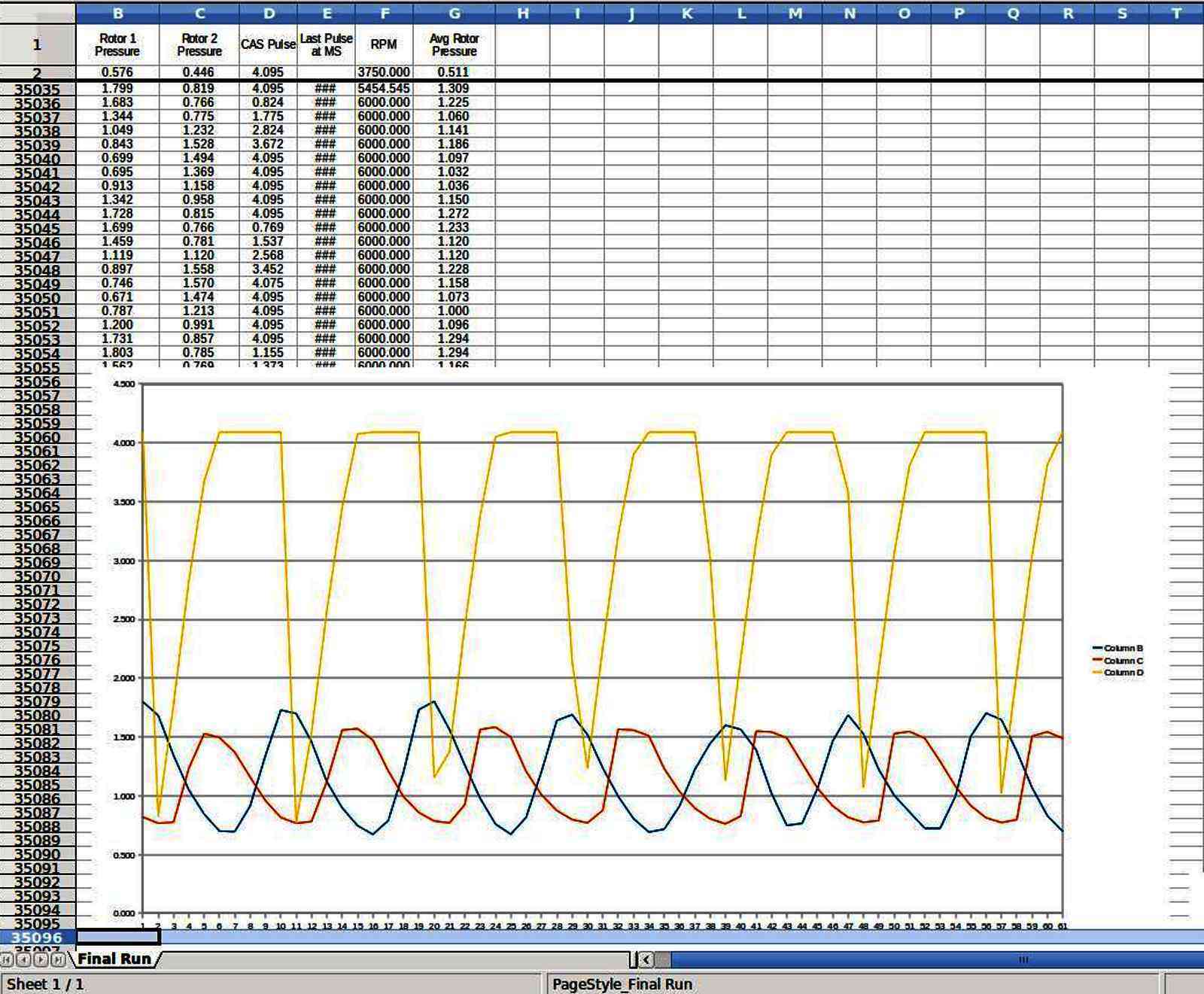Go to the first sheet tab arrow

pyautogui.click(x=8, y=959)
